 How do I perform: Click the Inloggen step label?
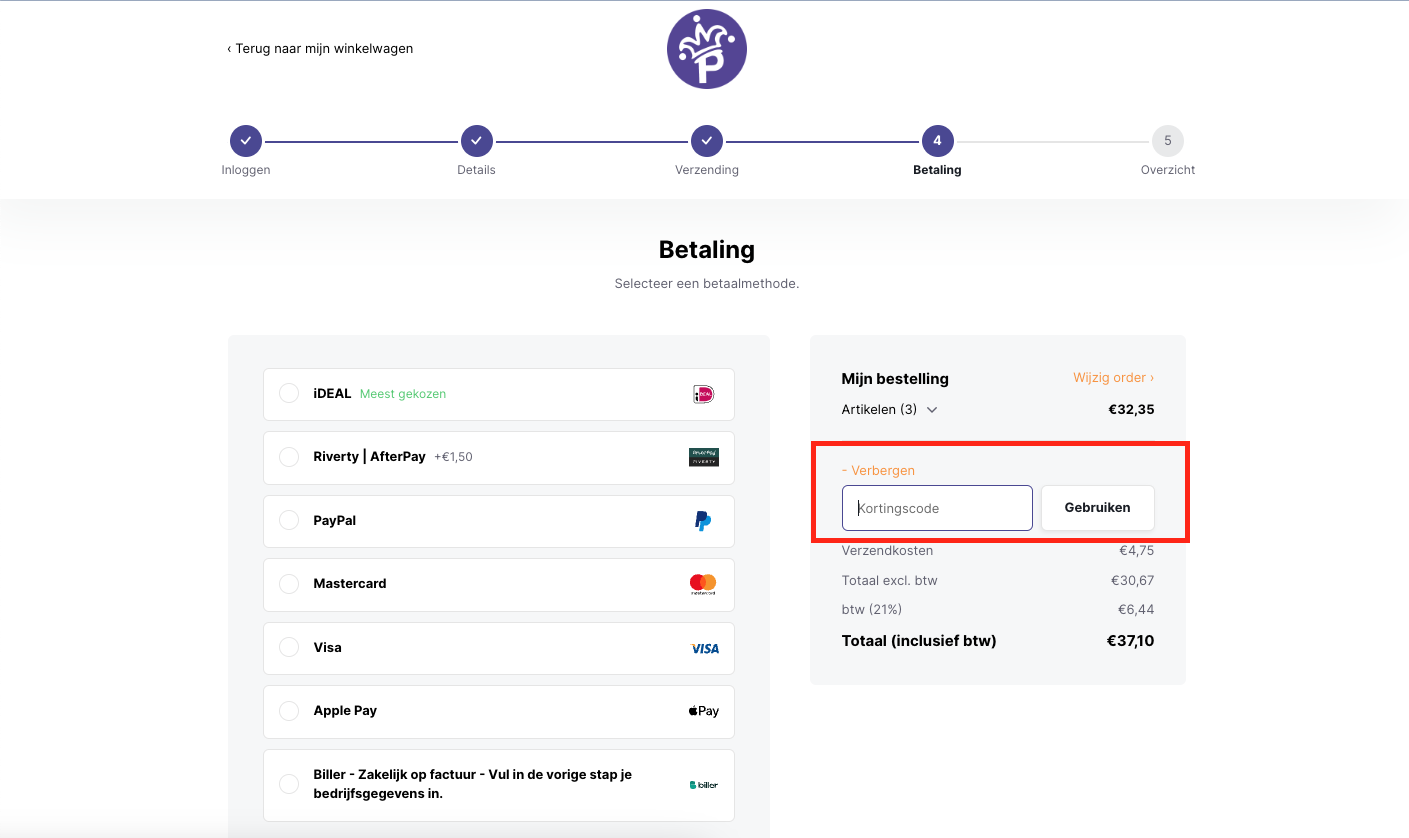coord(246,170)
